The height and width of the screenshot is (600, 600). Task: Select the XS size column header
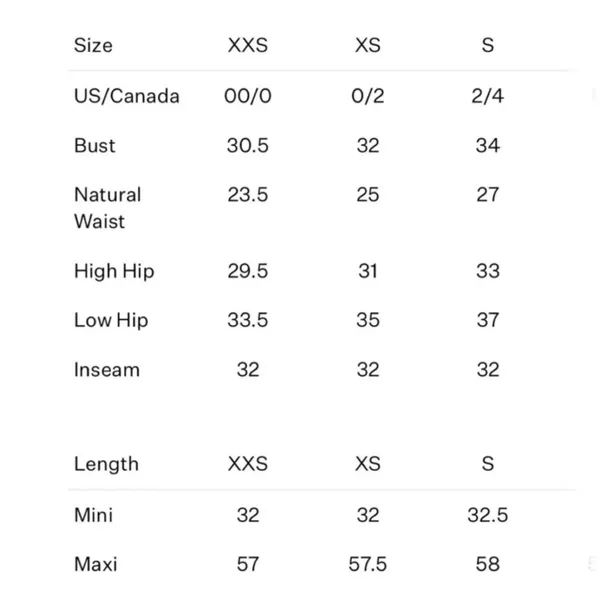(368, 45)
